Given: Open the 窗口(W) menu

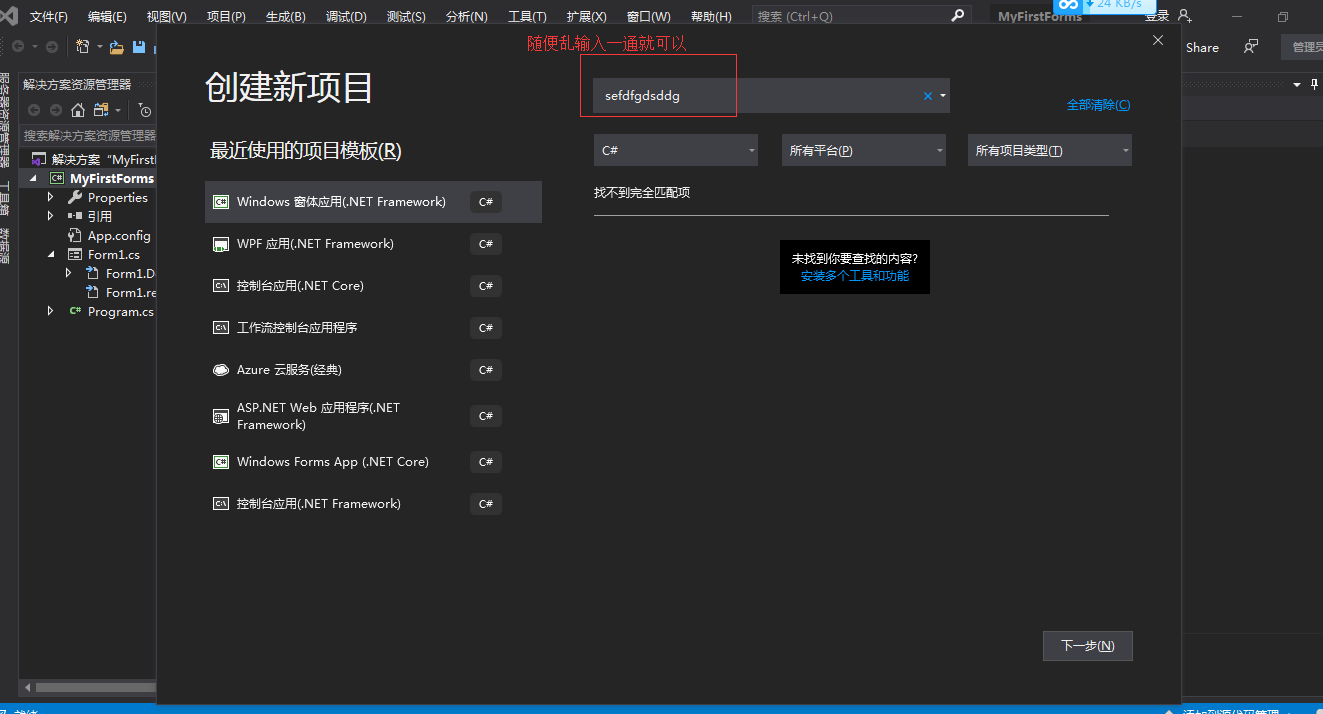Looking at the screenshot, I should [648, 16].
